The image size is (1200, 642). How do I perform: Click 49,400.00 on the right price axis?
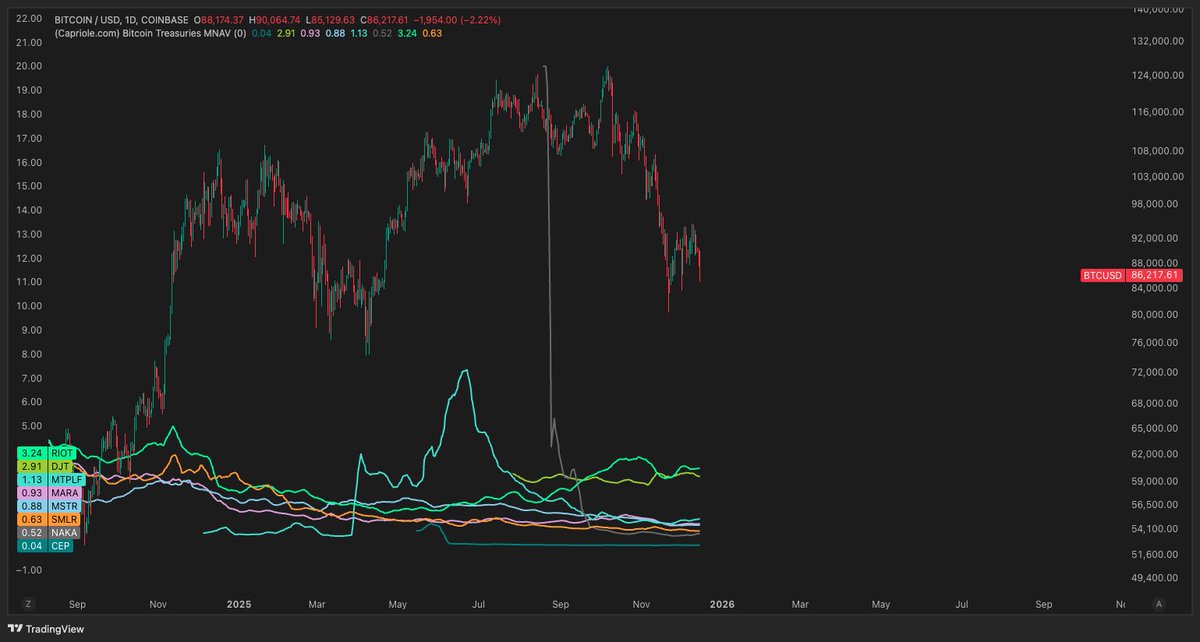pos(1156,577)
